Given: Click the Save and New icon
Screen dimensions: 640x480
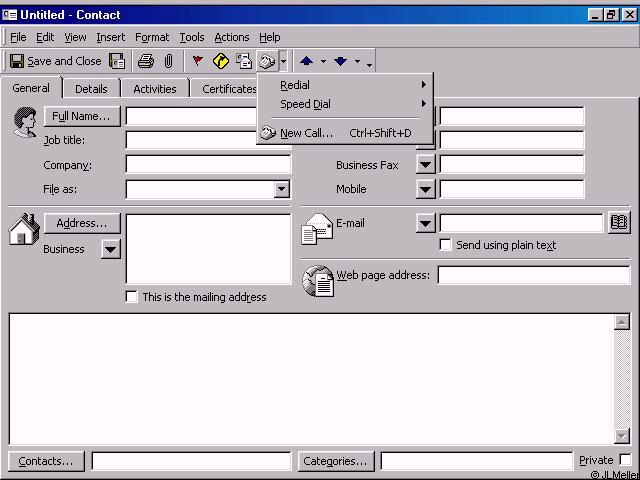Looking at the screenshot, I should pos(117,61).
